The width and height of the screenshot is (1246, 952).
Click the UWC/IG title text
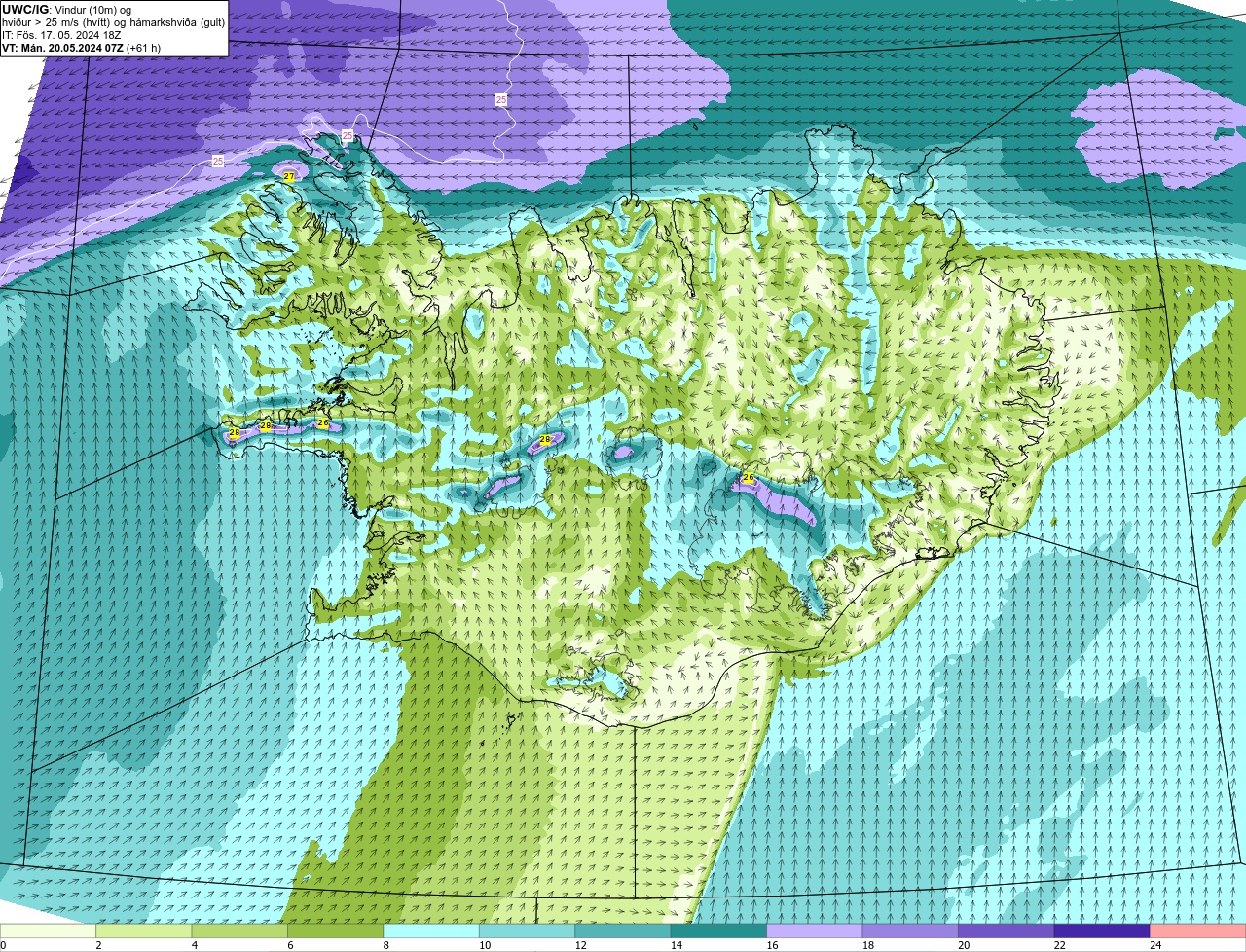[25, 9]
